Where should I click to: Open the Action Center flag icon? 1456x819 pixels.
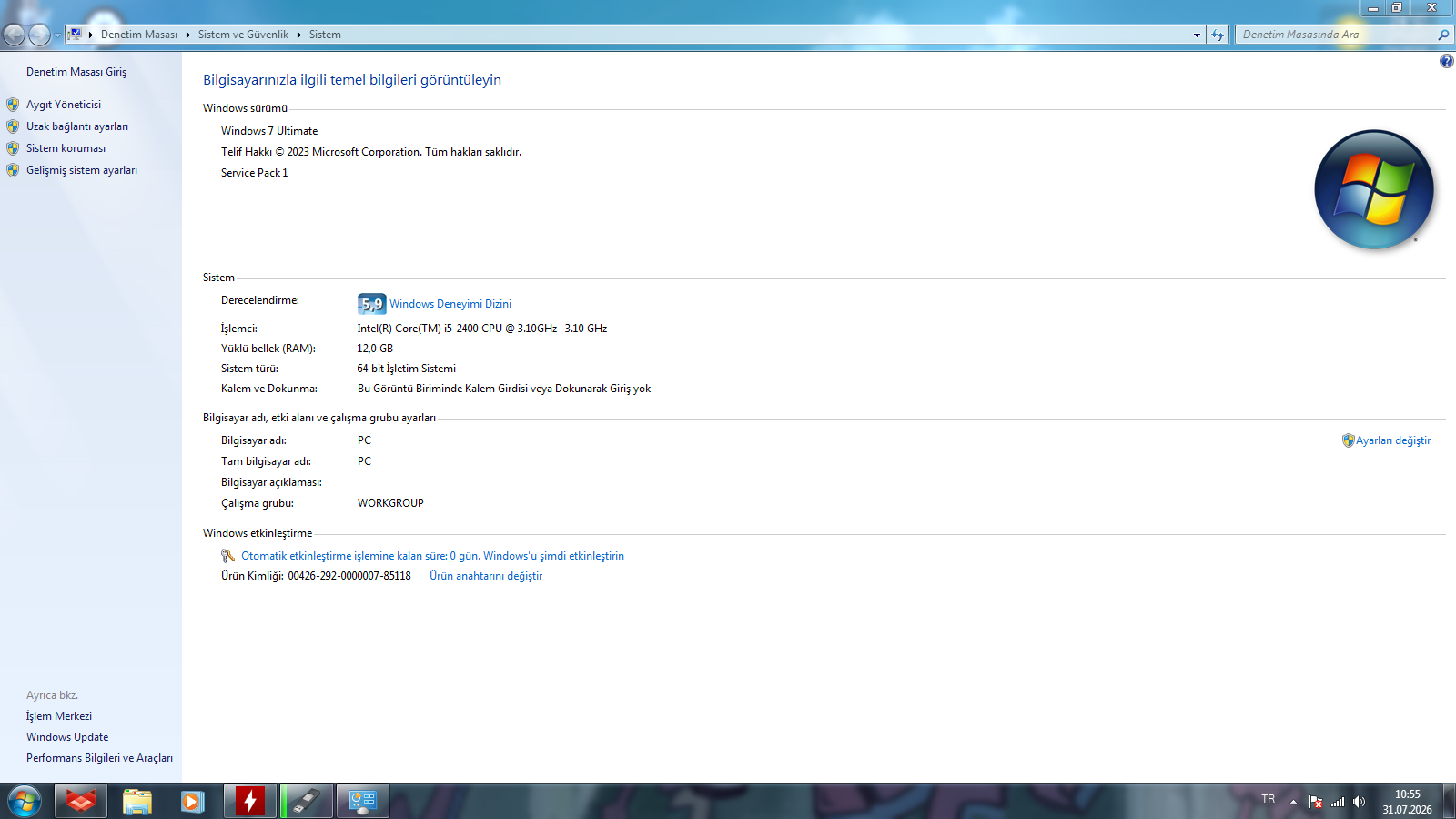1316,802
